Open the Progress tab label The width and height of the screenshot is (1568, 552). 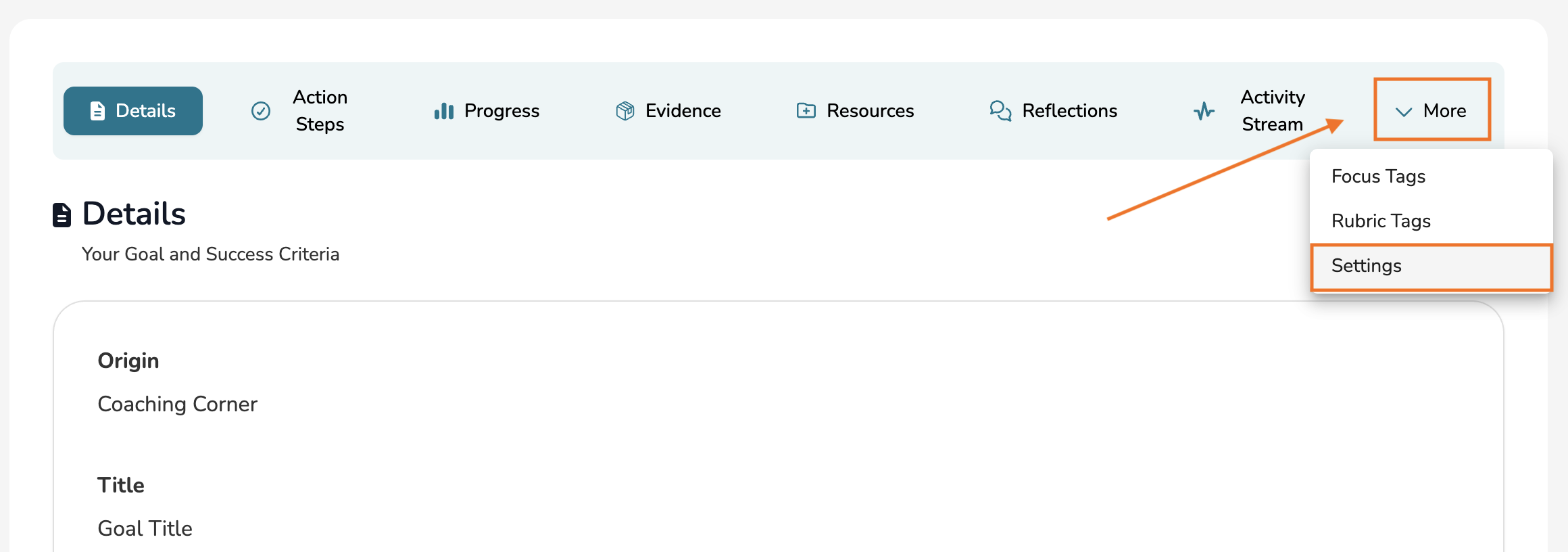pos(501,111)
